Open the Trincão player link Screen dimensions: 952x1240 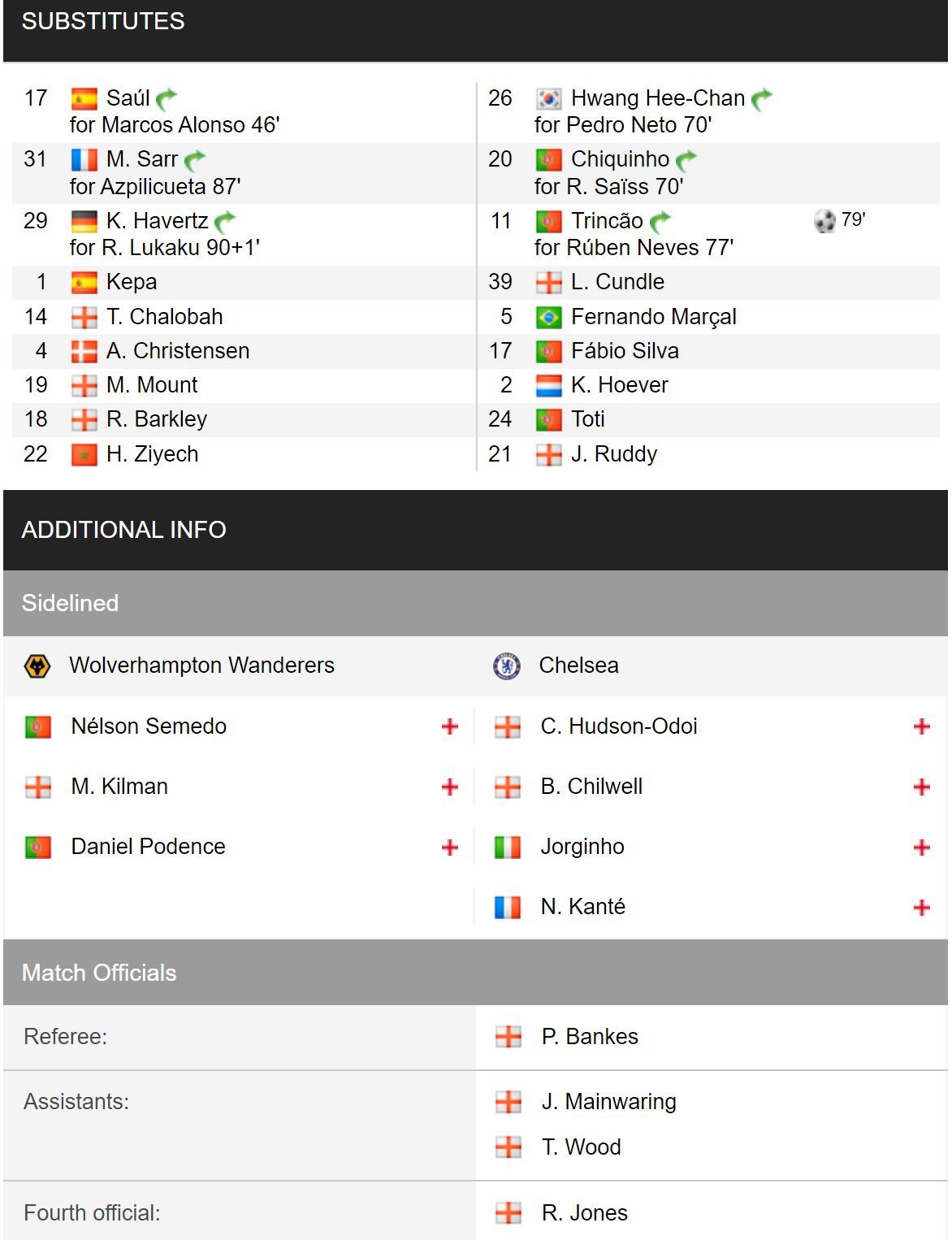[607, 221]
